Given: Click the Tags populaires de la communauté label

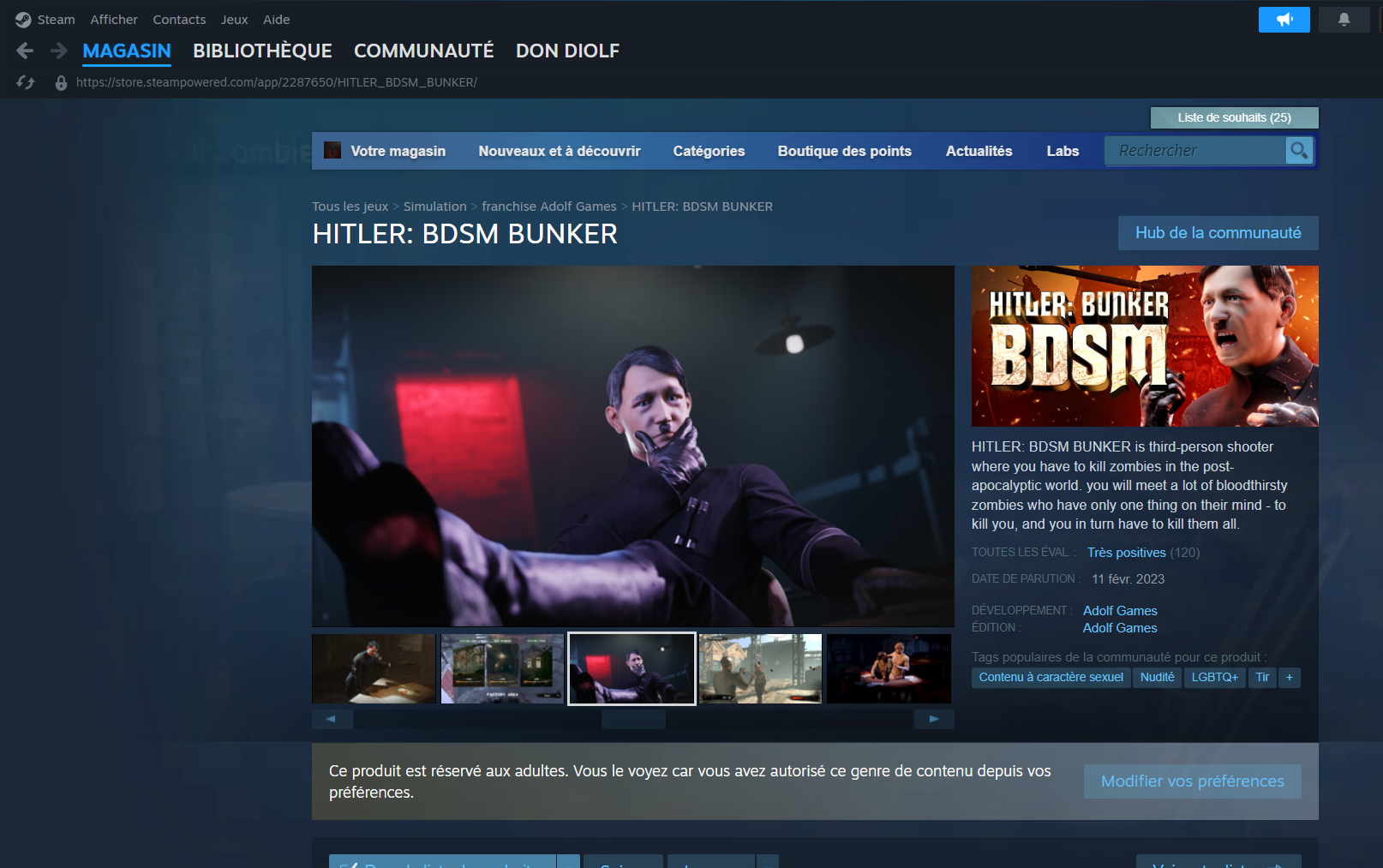Looking at the screenshot, I should coord(1119,657).
